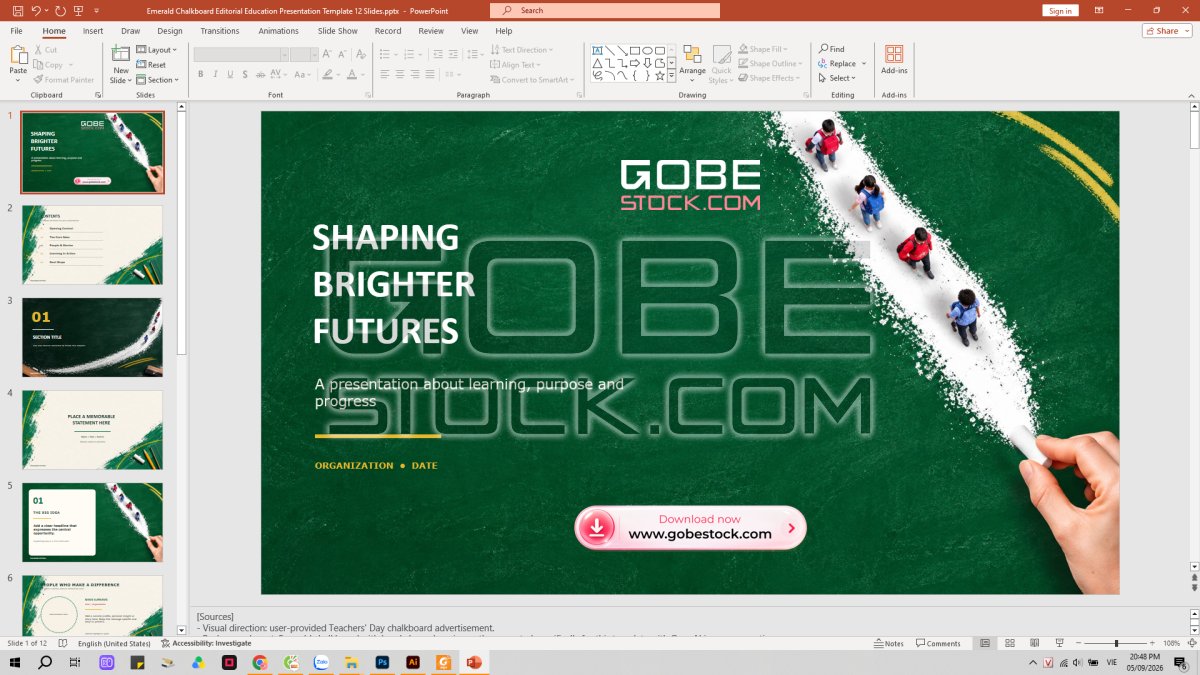Screen dimensions: 1200x675
Task: Click the Justify alignment icon
Action: 430,74
